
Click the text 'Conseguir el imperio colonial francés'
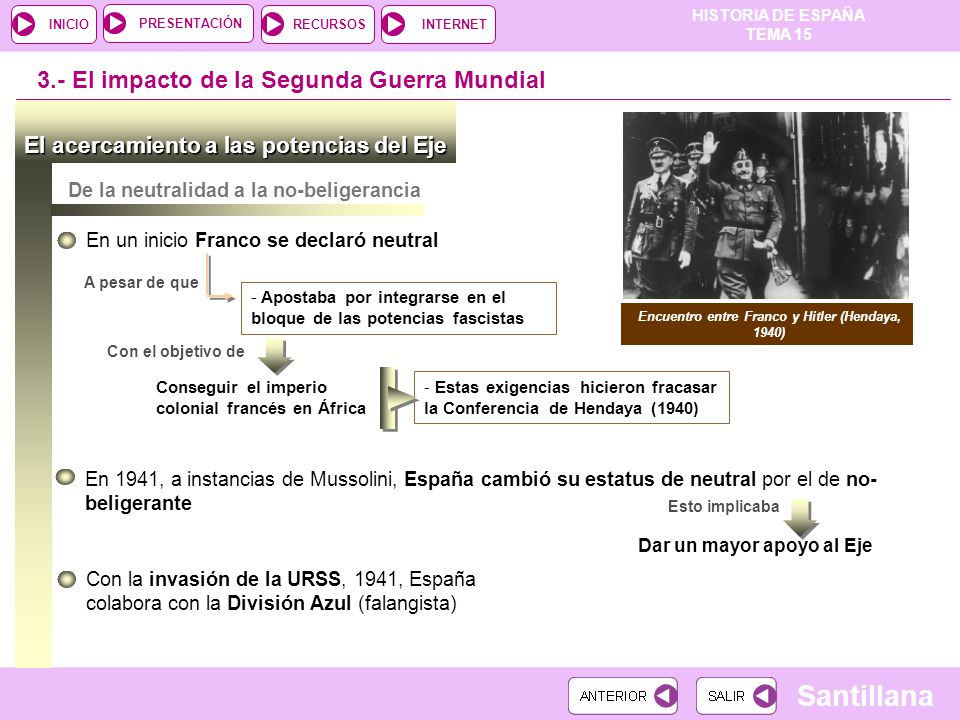261,398
